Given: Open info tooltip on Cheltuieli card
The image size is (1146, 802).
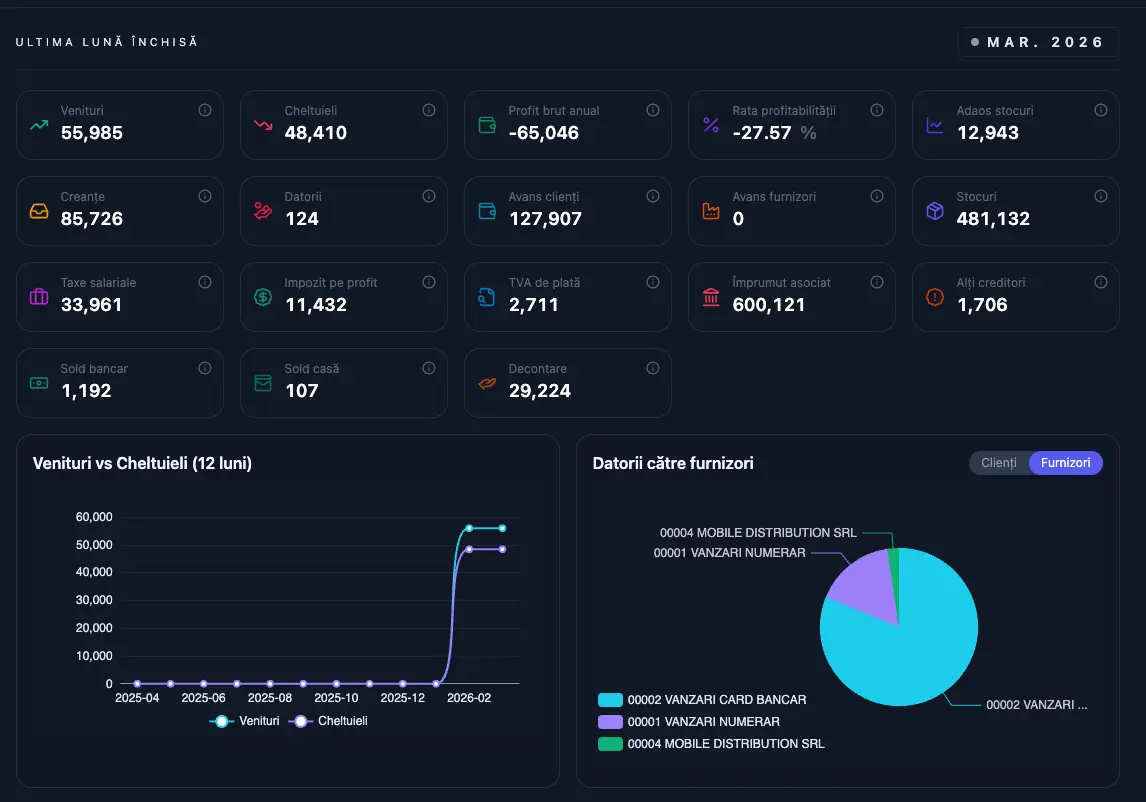Looking at the screenshot, I should (429, 110).
